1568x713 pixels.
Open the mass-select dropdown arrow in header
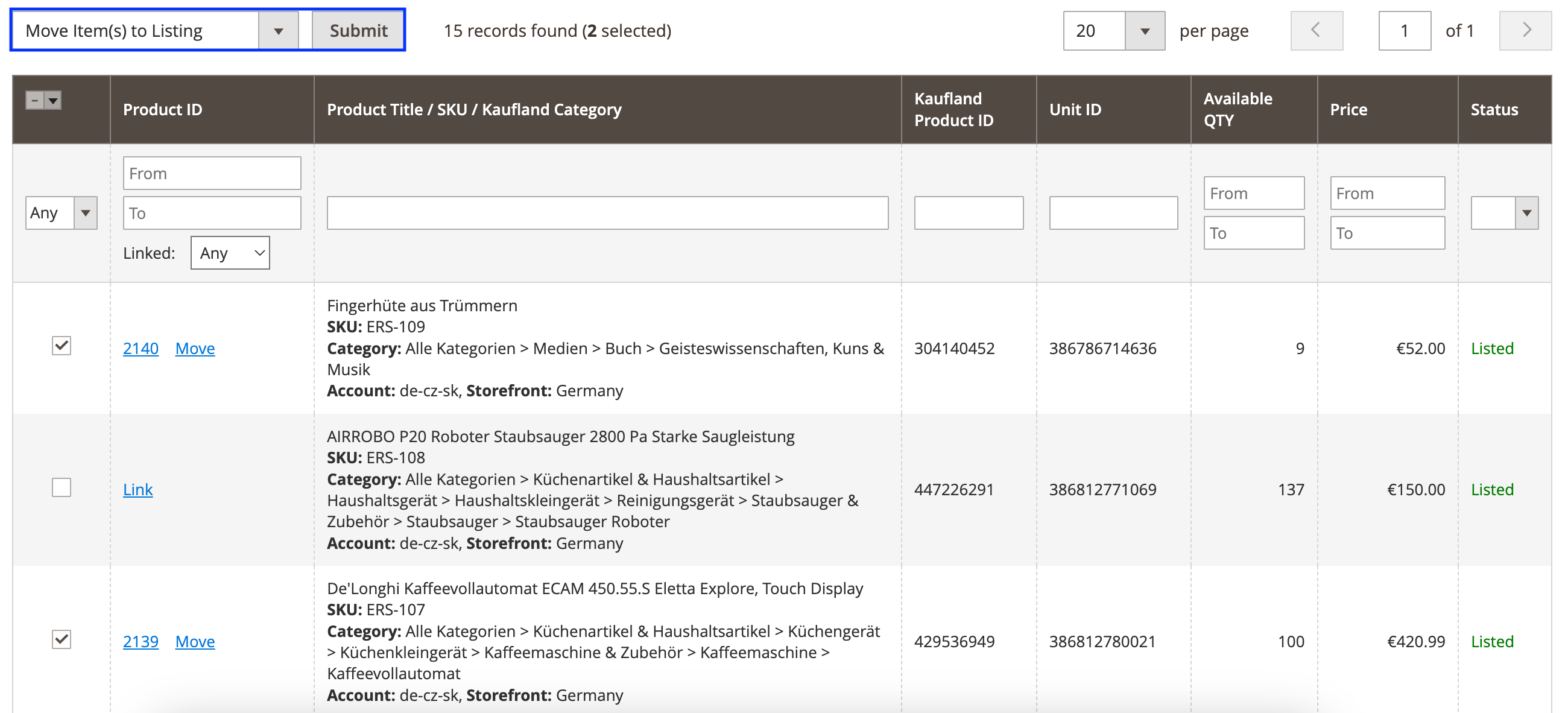pyautogui.click(x=54, y=101)
